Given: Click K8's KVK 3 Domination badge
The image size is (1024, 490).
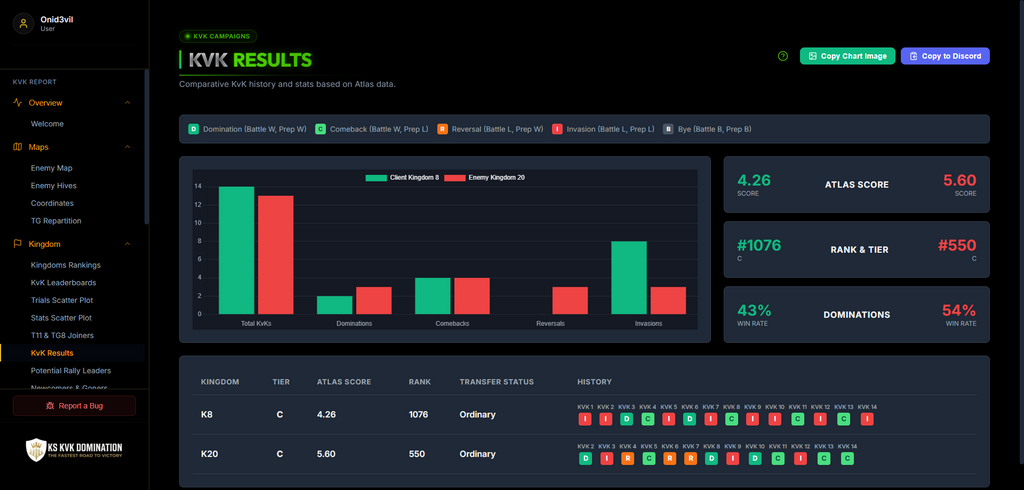Looking at the screenshot, I should tap(626, 419).
